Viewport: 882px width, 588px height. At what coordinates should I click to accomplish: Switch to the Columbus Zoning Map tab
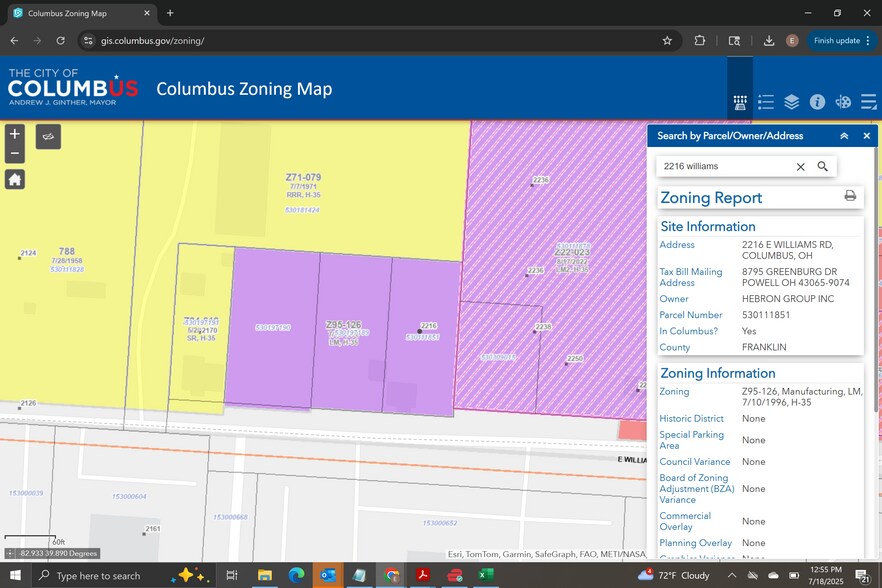[x=80, y=13]
